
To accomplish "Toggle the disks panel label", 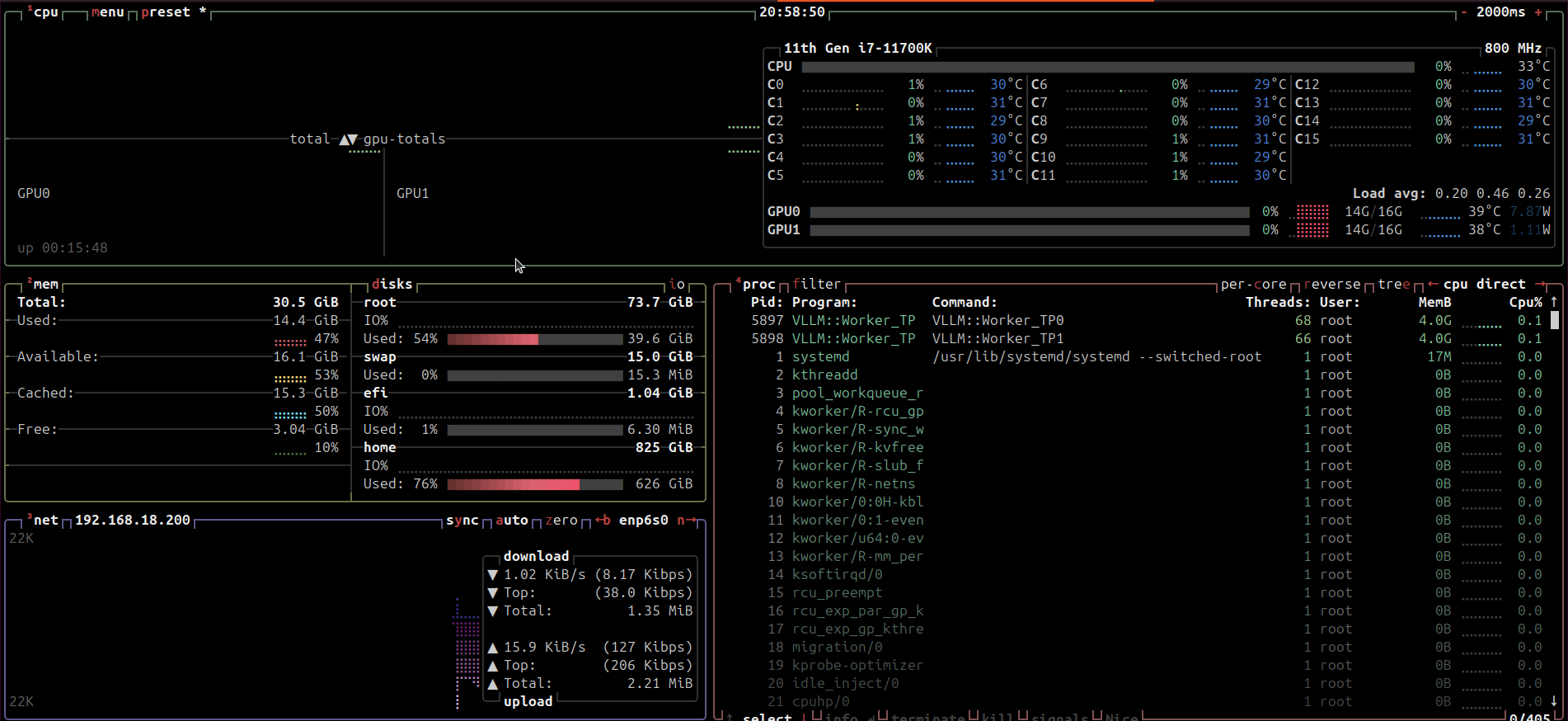I will point(392,284).
